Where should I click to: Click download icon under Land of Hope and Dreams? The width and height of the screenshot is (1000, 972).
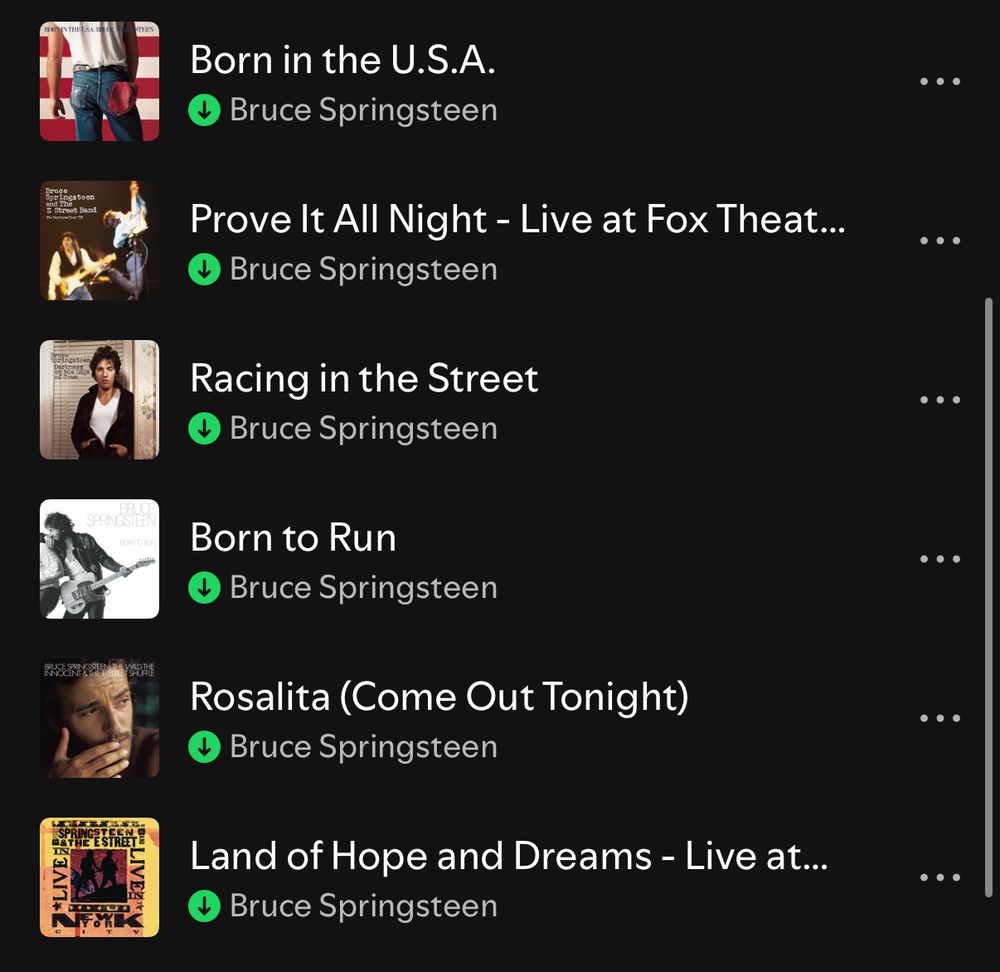tap(205, 906)
